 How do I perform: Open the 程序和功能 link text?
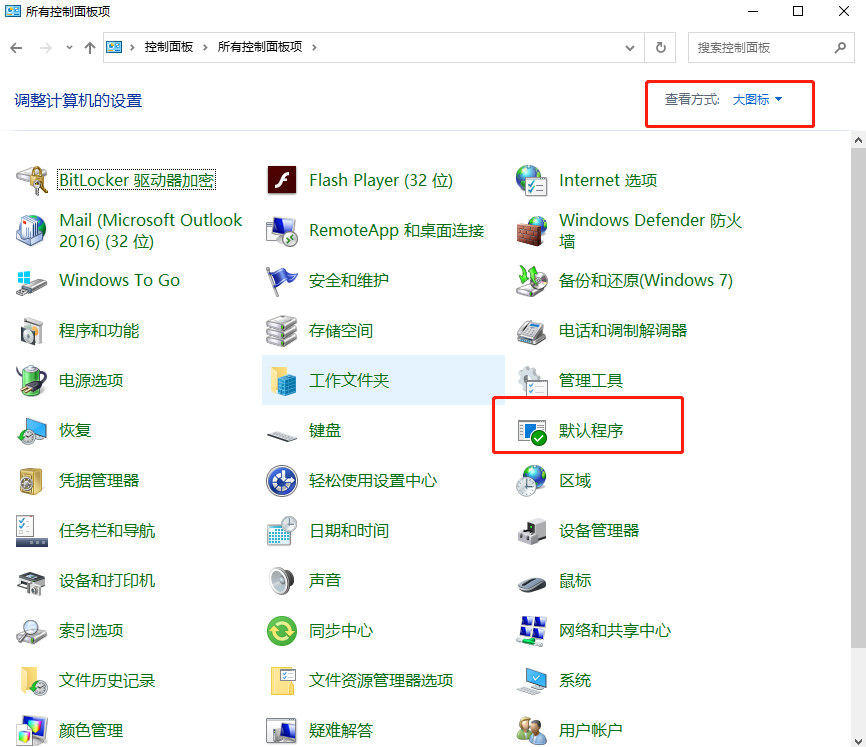point(99,330)
